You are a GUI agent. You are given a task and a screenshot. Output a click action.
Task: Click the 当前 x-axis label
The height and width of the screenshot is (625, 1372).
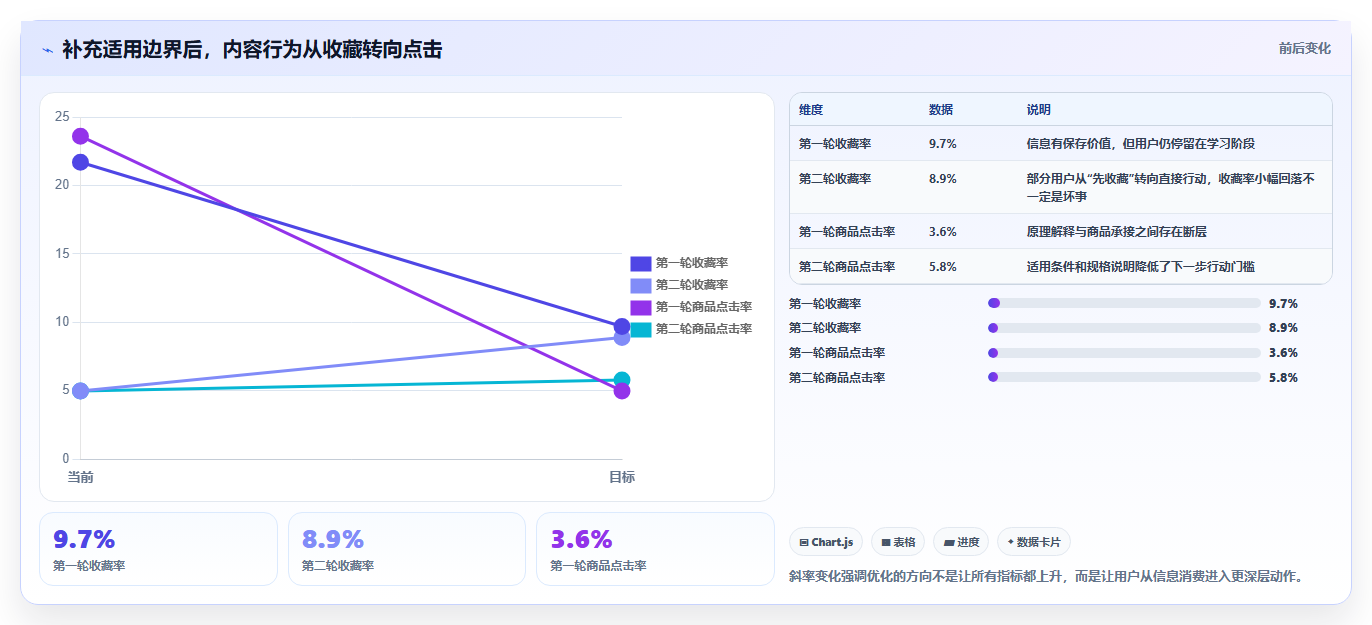coord(80,477)
